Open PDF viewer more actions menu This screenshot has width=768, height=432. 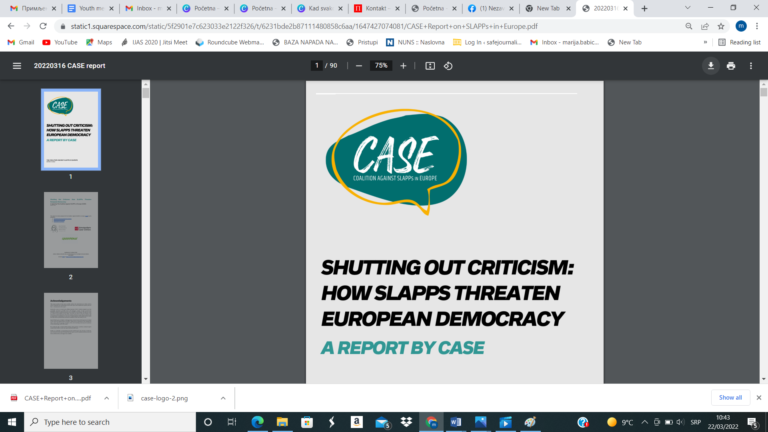pyautogui.click(x=752, y=66)
